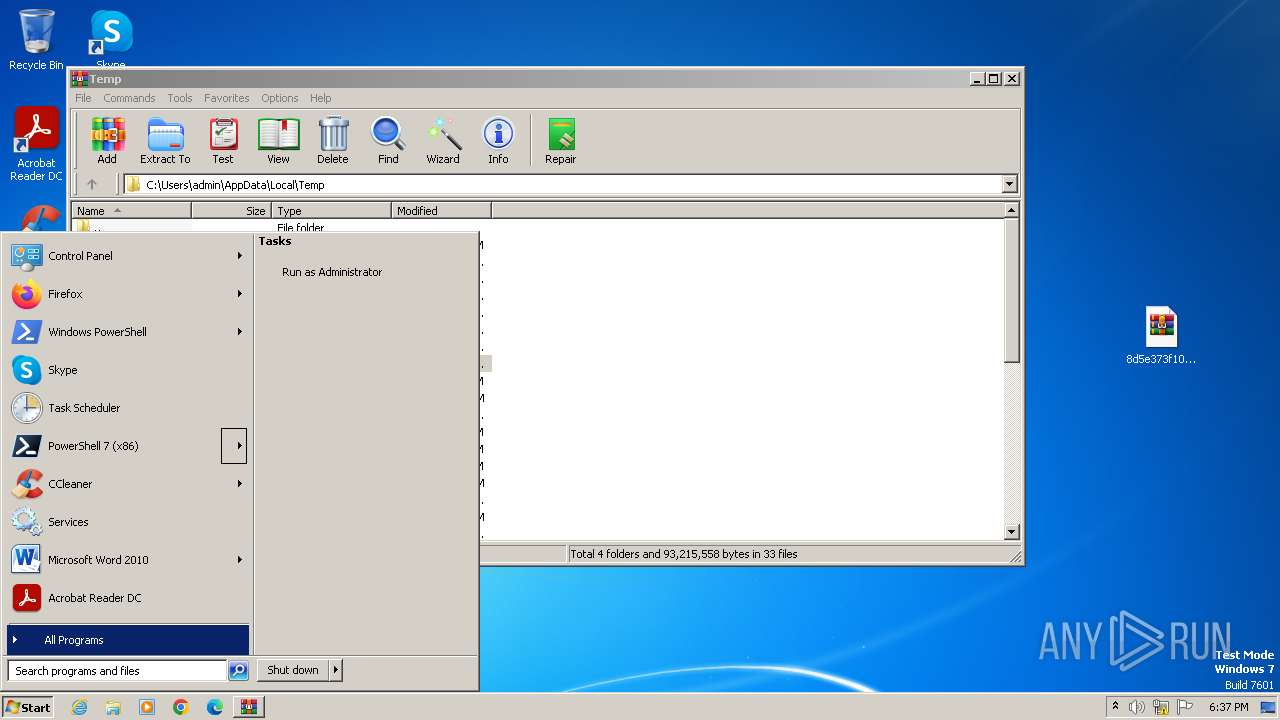Click the Start button

[x=28, y=707]
